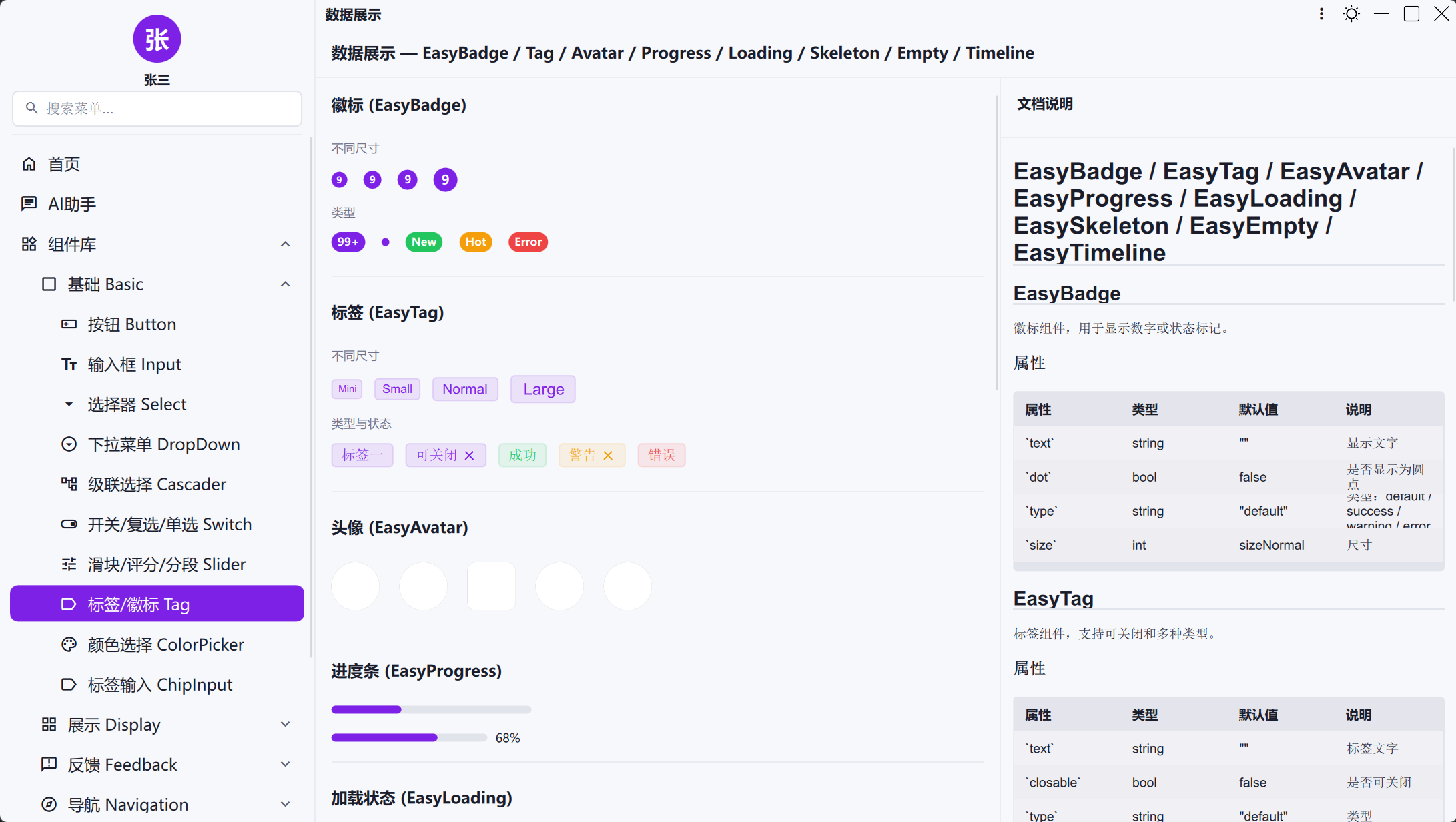The width and height of the screenshot is (1456, 822).
Task: Click the 首页 home icon
Action: pyautogui.click(x=29, y=164)
